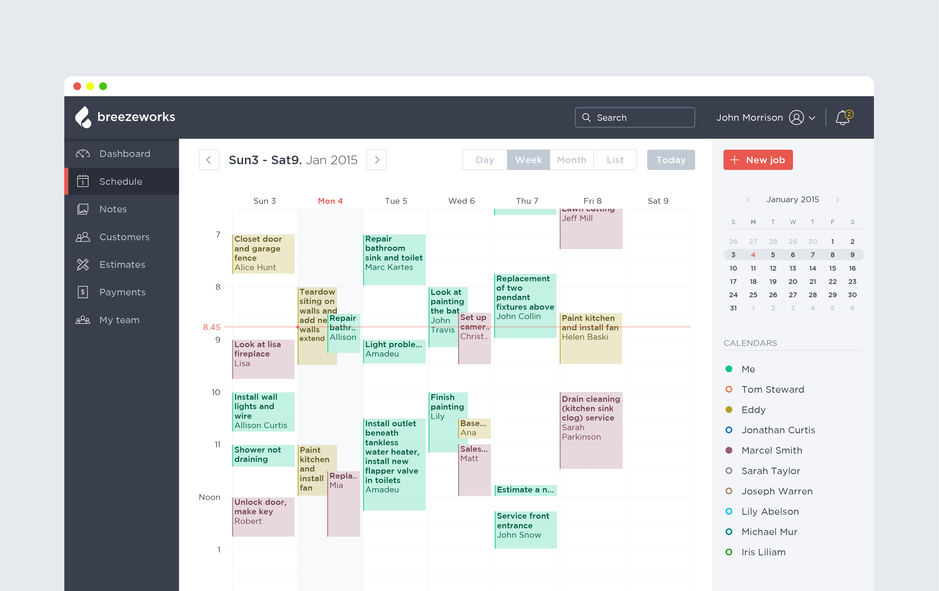Expand John Morrison account dropdown chevron

(x=812, y=118)
